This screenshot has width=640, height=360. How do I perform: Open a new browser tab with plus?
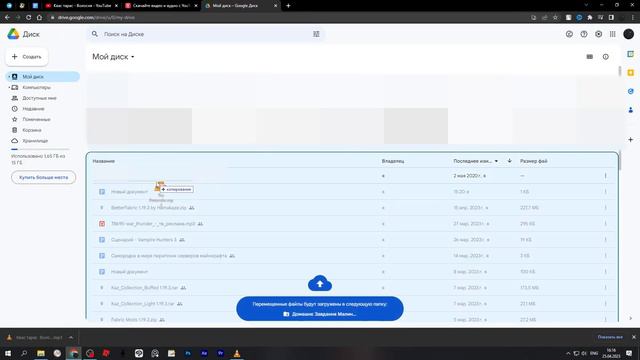click(288, 6)
